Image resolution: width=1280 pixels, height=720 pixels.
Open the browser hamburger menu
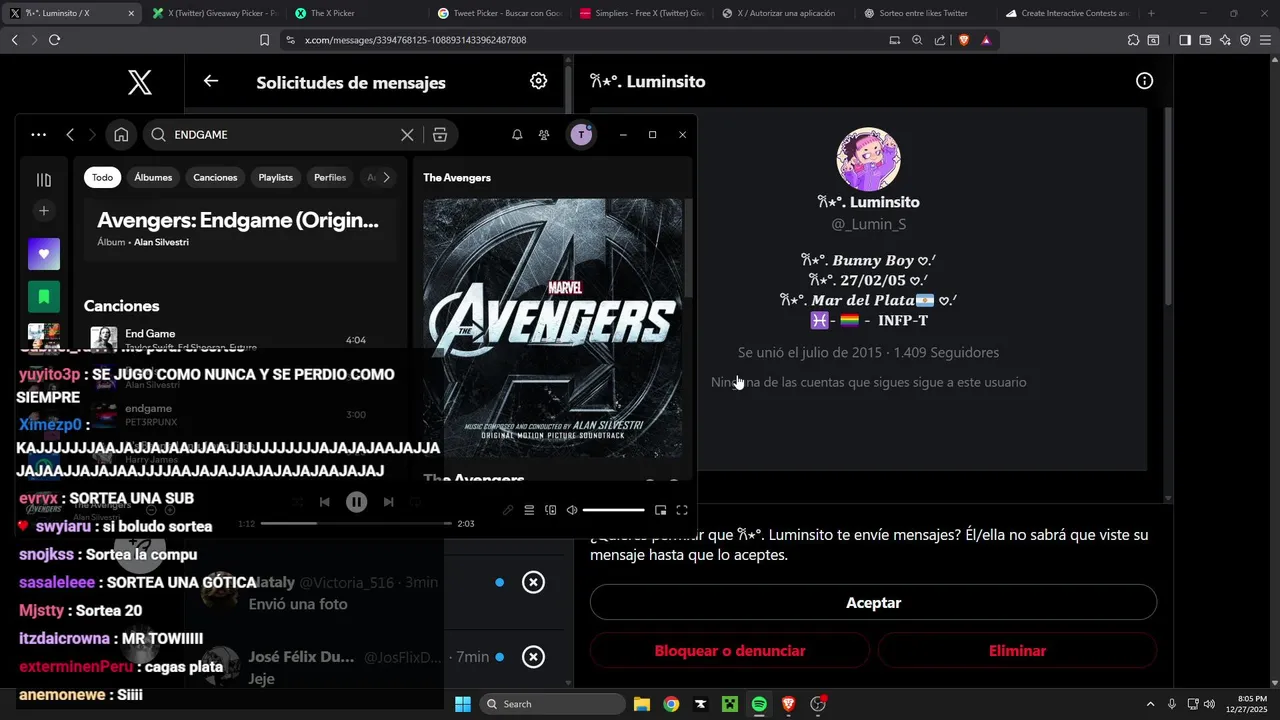1265,40
